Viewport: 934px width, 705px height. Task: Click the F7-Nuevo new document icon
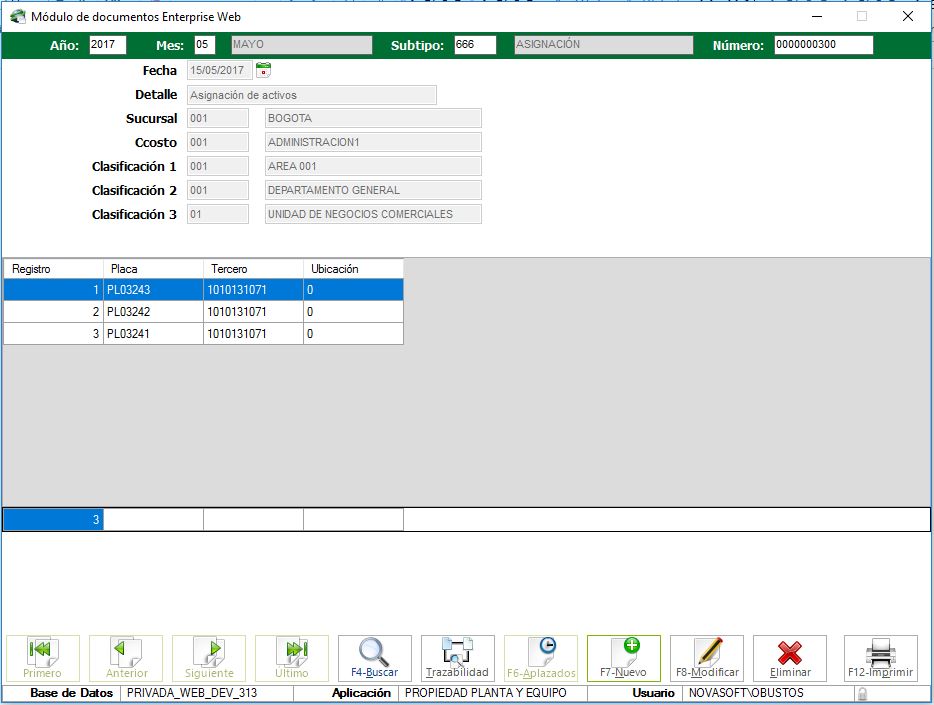point(623,658)
